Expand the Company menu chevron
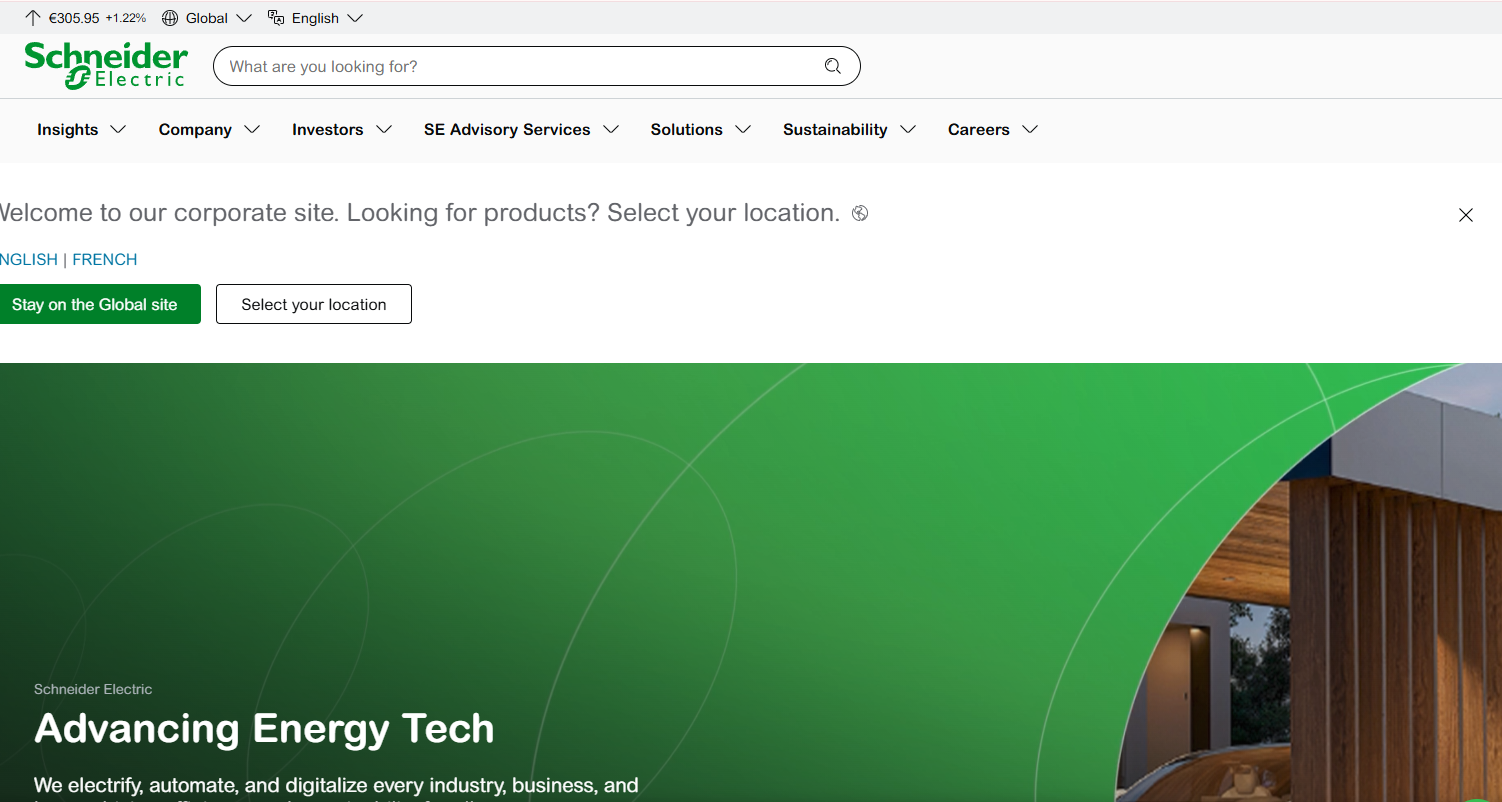 point(252,130)
